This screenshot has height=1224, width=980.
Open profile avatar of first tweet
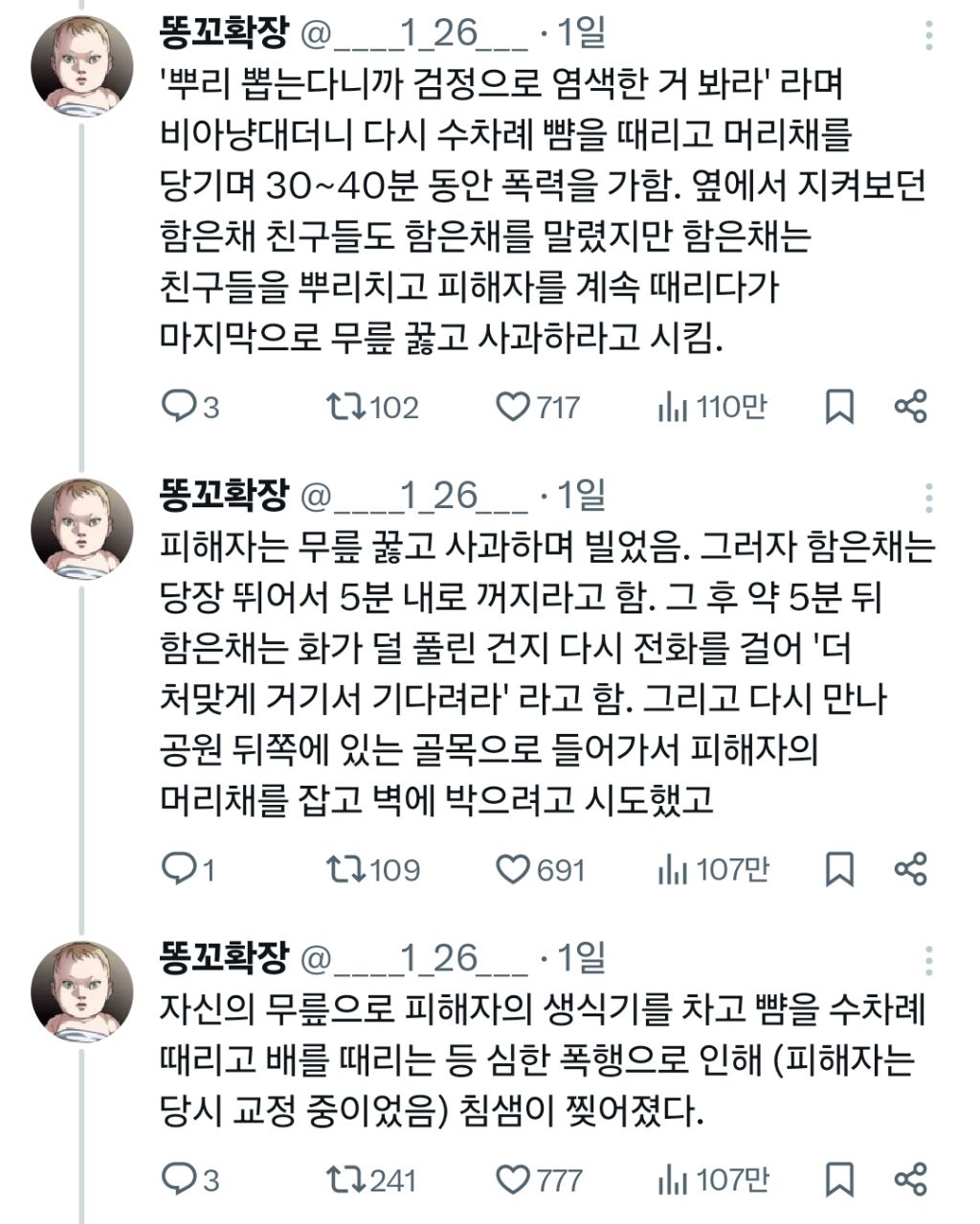[81, 66]
